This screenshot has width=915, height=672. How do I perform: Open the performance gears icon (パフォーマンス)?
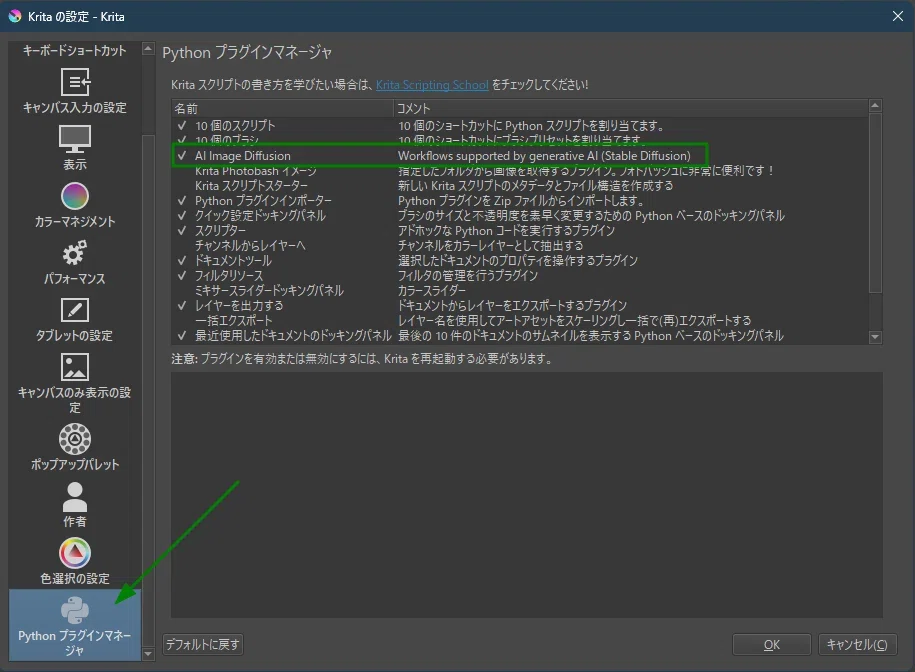tap(75, 253)
